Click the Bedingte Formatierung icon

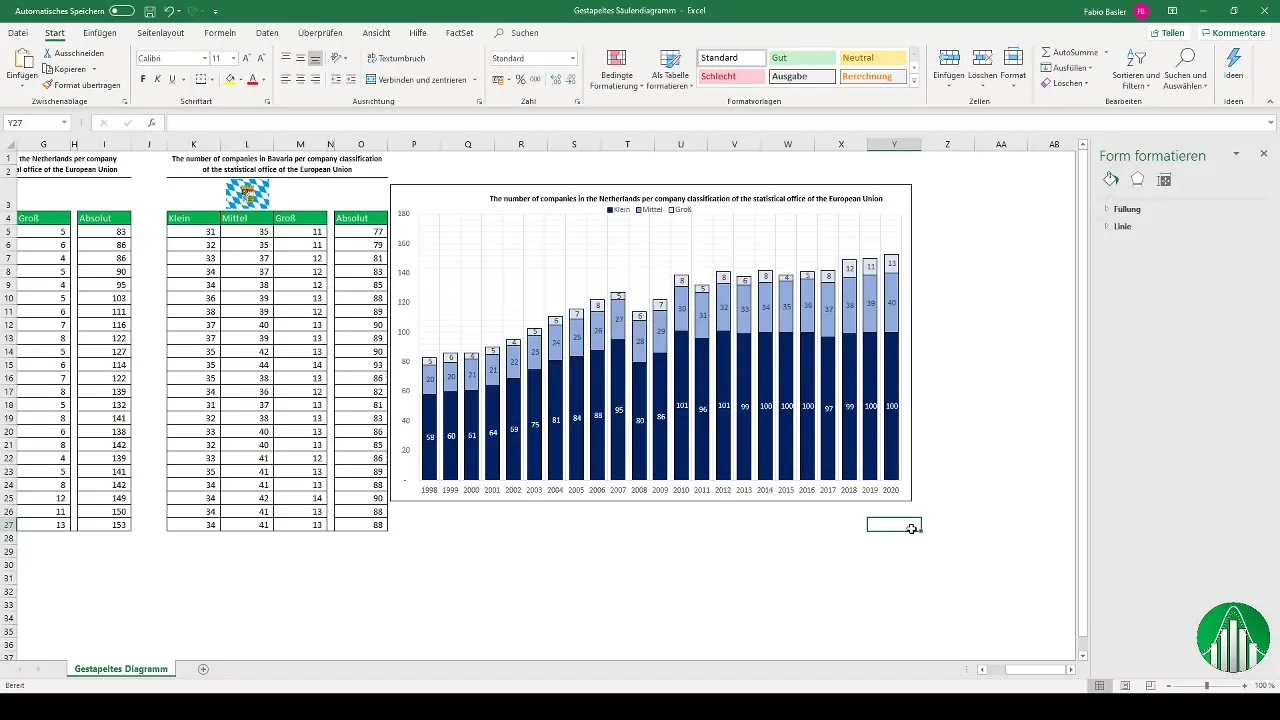coord(617,58)
